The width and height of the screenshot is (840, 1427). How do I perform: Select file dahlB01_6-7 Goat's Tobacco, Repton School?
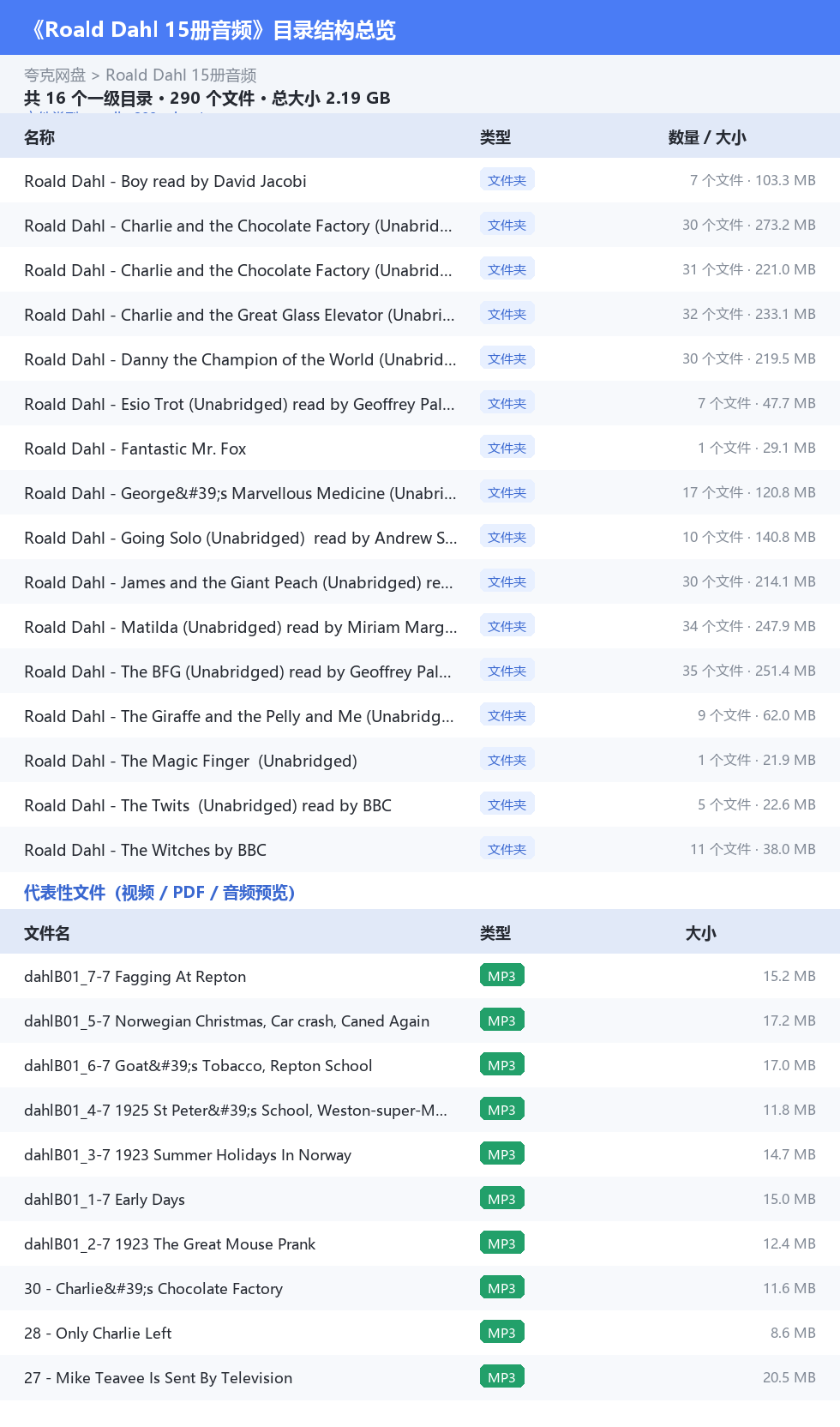198,1066
